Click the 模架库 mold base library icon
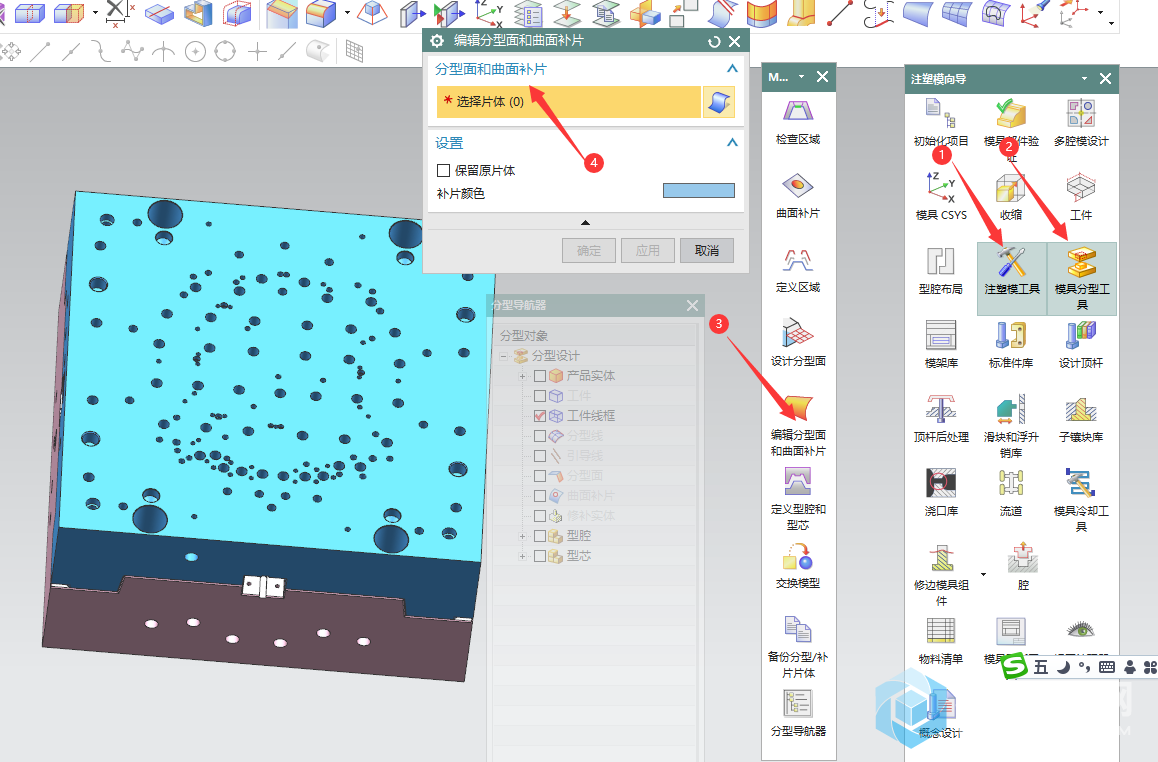 click(941, 336)
